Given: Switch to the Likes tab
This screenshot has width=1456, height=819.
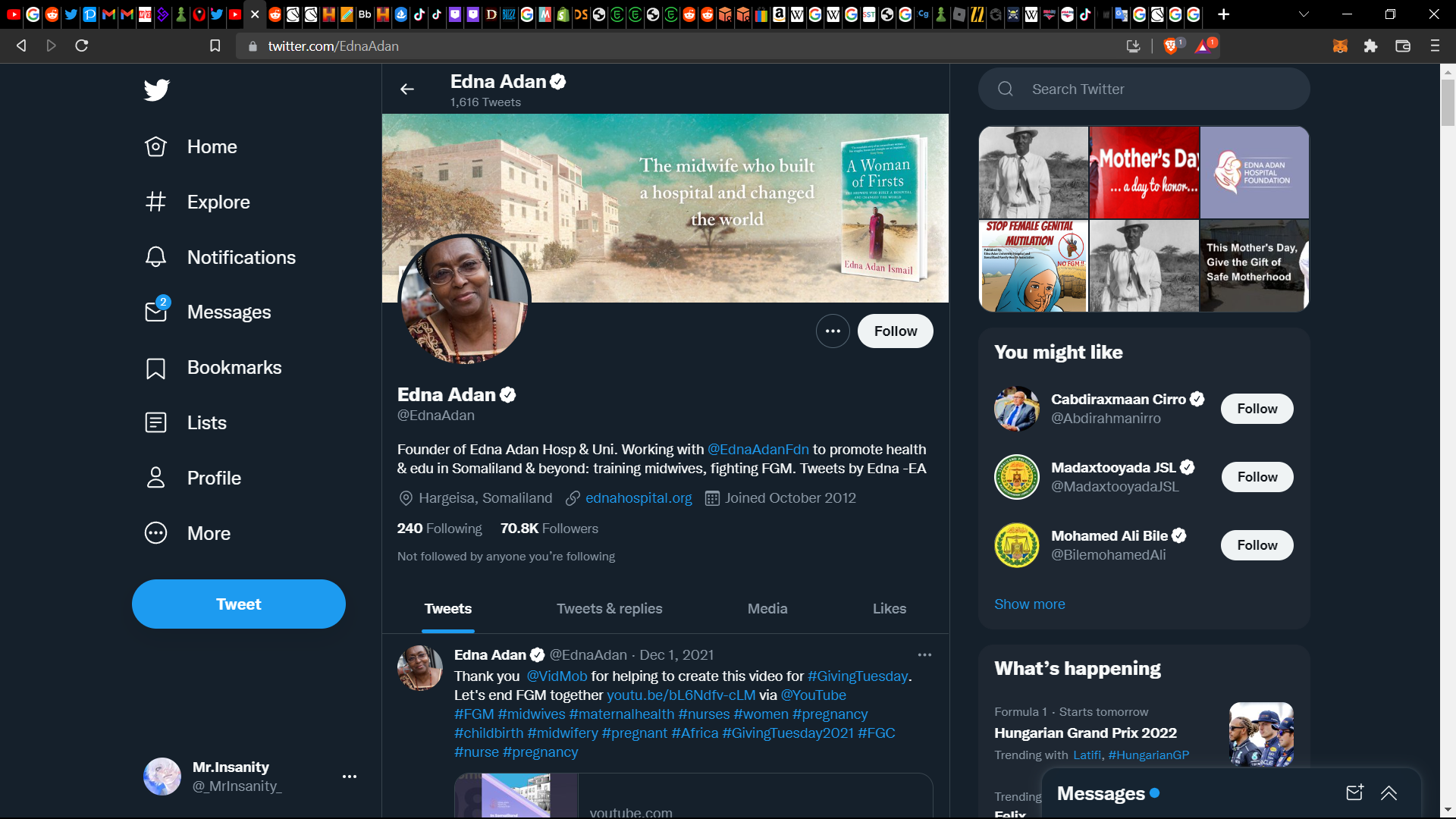Looking at the screenshot, I should (x=890, y=609).
